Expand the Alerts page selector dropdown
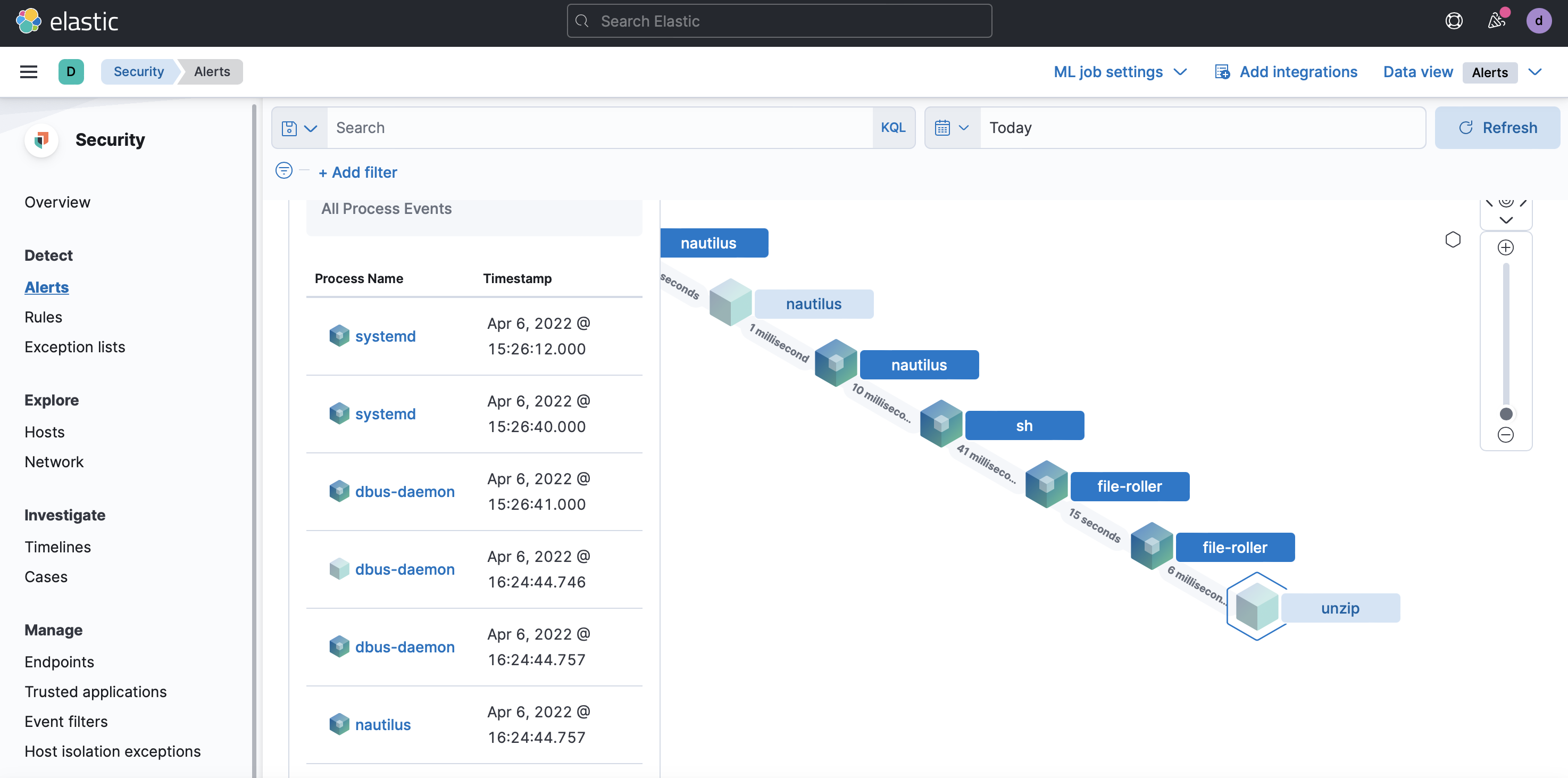1568x778 pixels. [1536, 72]
